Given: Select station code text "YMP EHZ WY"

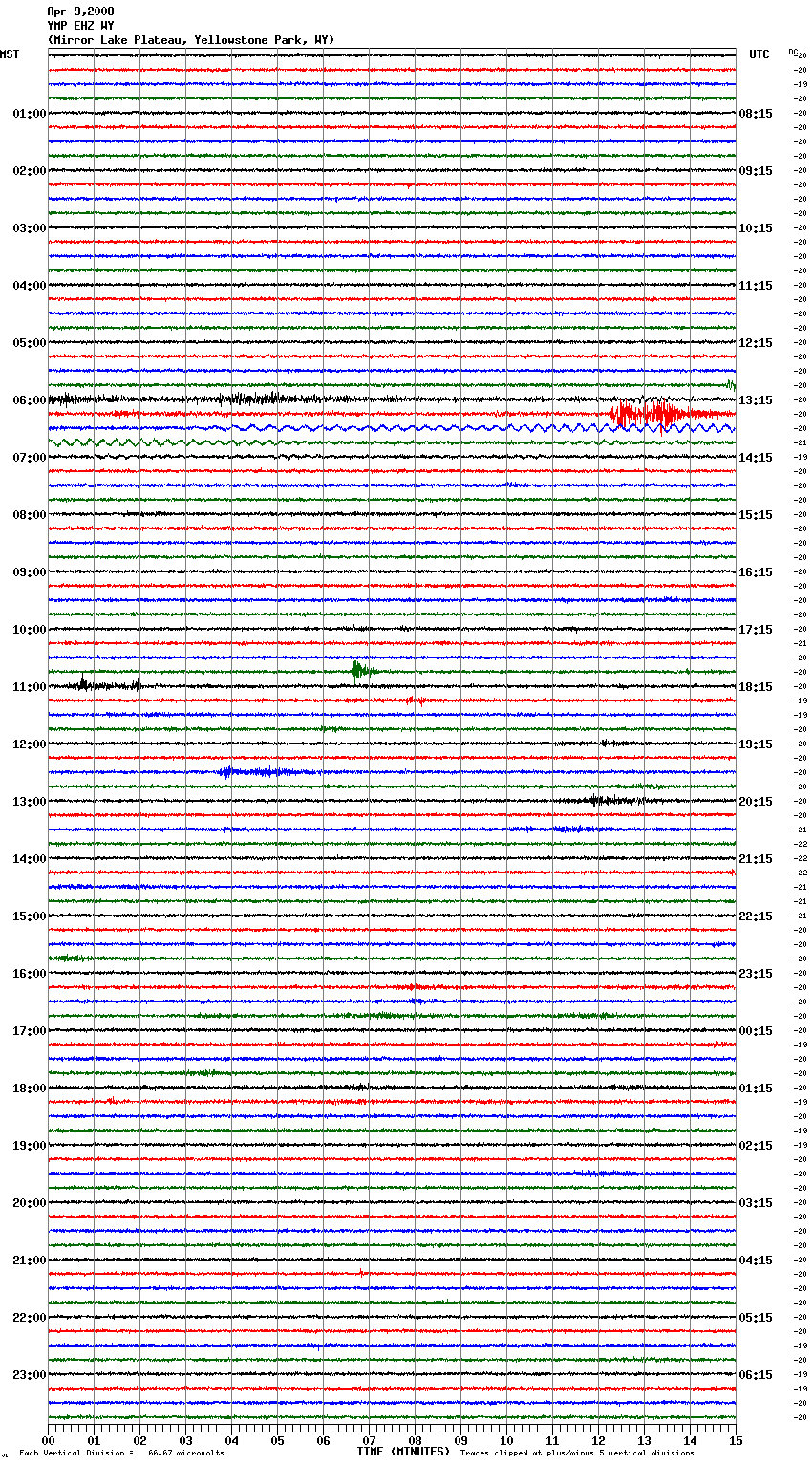Looking at the screenshot, I should (x=80, y=26).
